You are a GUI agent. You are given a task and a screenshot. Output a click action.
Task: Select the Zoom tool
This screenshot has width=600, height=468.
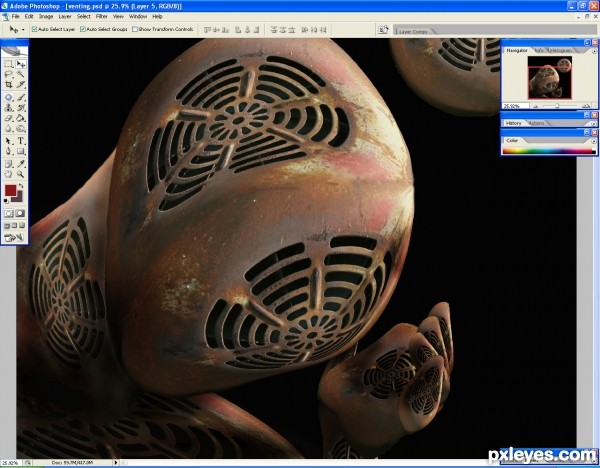21,174
